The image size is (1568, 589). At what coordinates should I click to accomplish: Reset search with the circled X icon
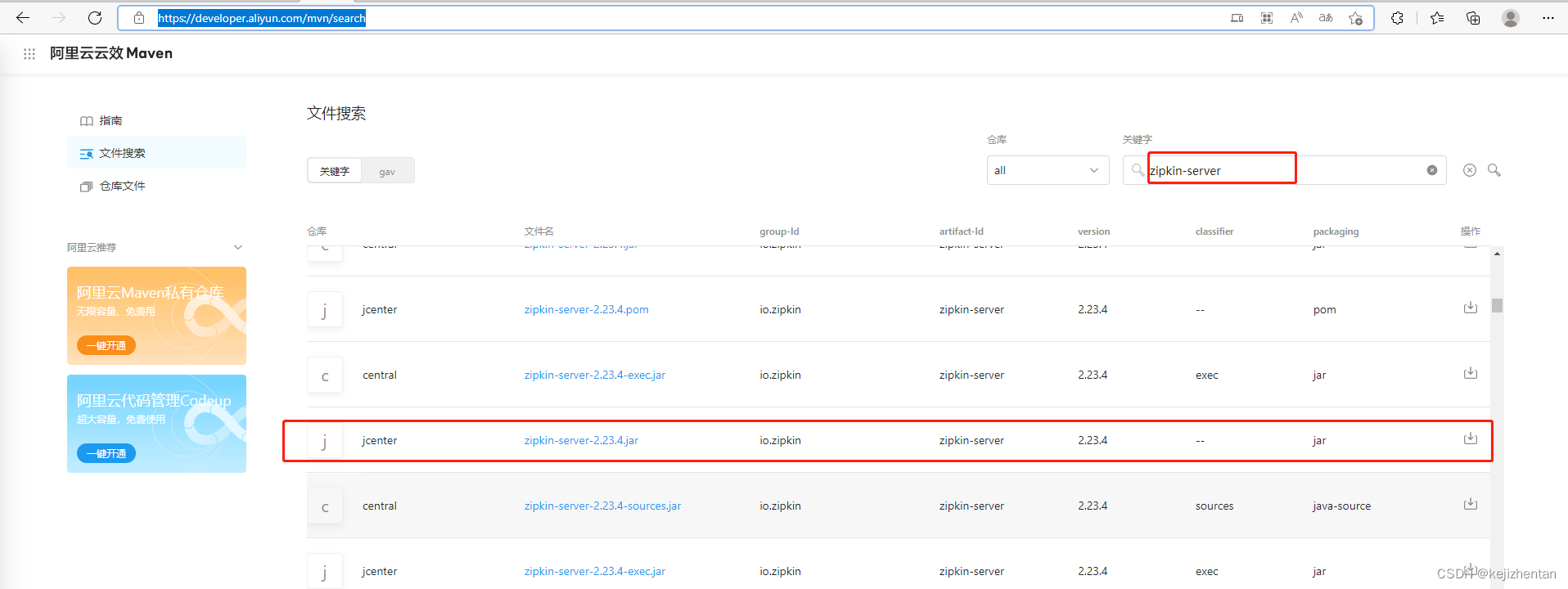1470,170
